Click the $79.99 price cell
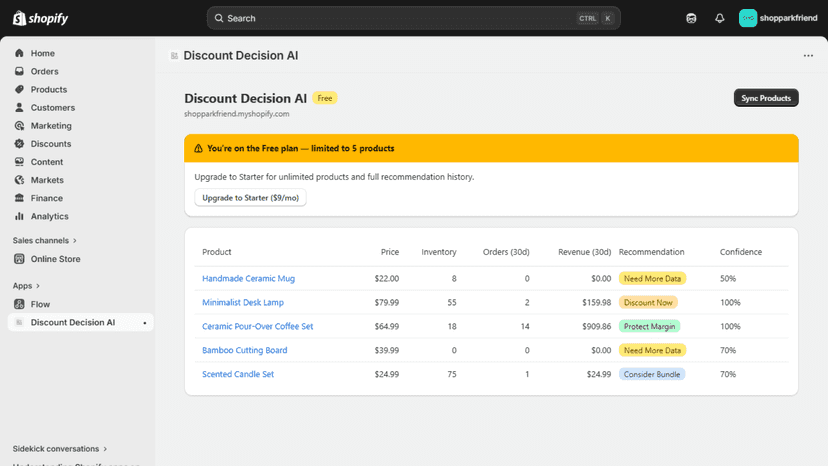Viewport: 828px width, 466px height. (387, 302)
